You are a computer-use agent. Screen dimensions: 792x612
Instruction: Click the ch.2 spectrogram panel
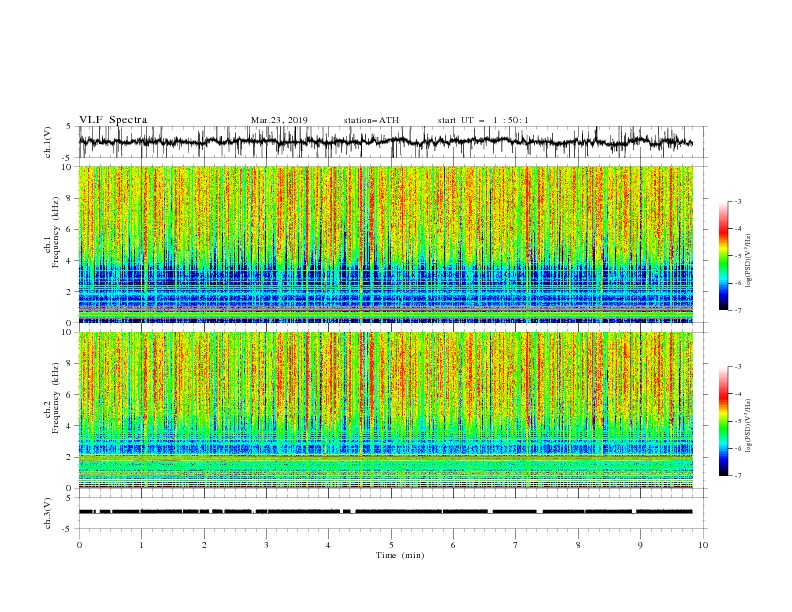385,410
